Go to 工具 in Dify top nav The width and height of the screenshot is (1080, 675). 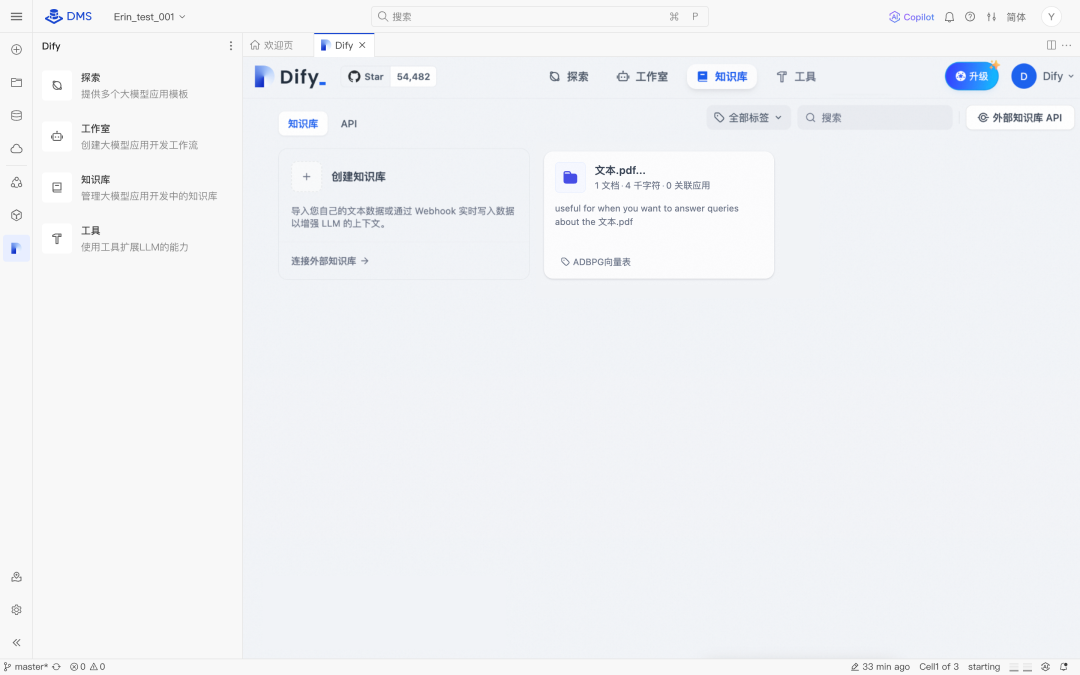[x=796, y=76]
